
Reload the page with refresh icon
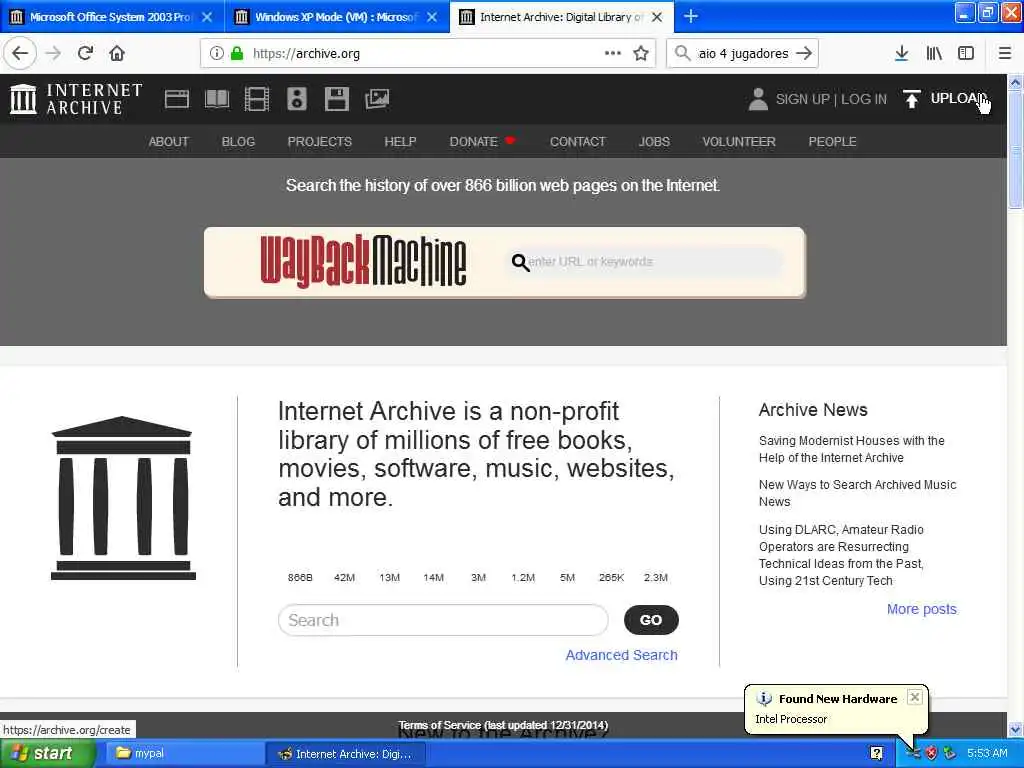(x=86, y=54)
